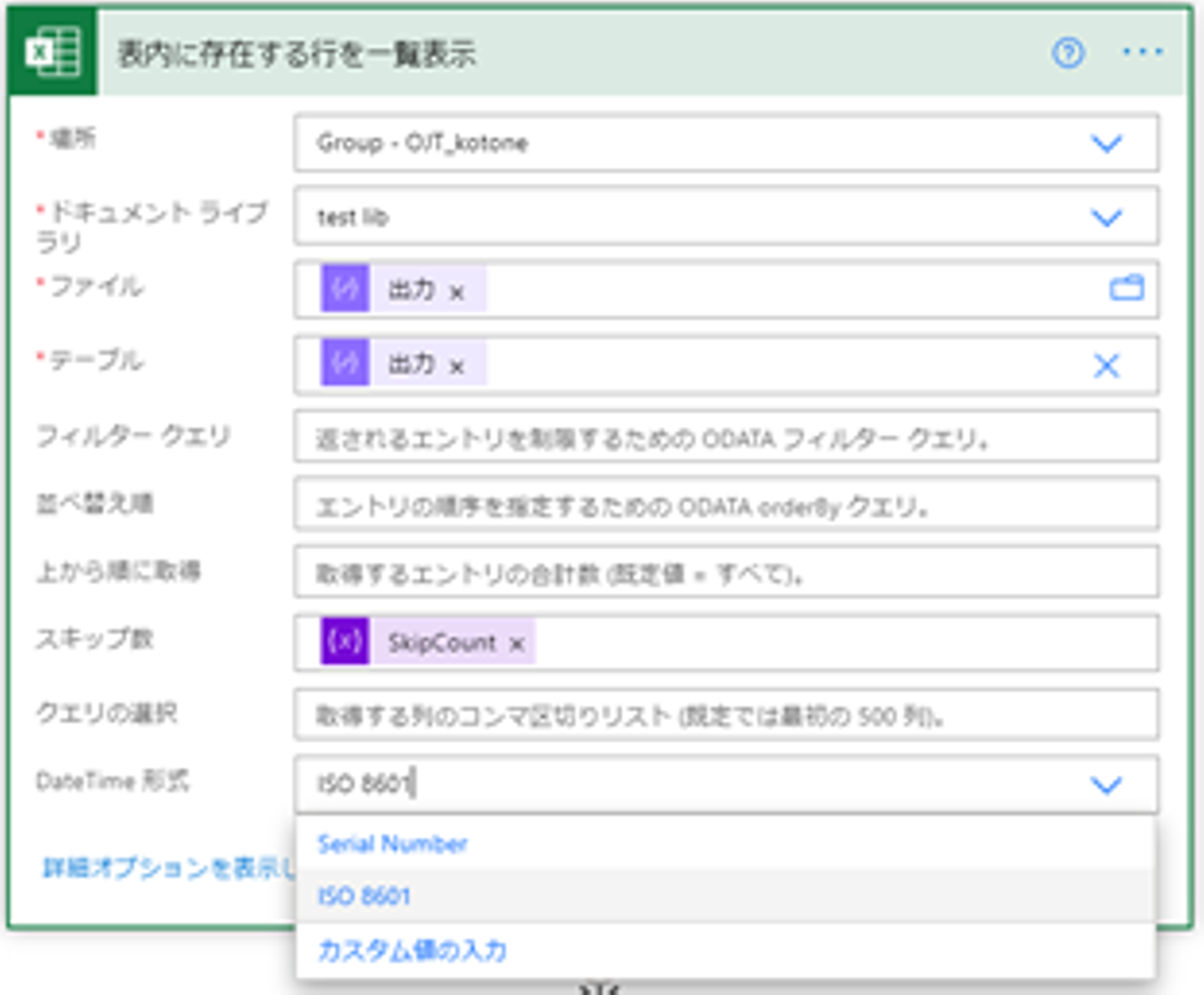Remove the SkipCount variable token

[517, 644]
